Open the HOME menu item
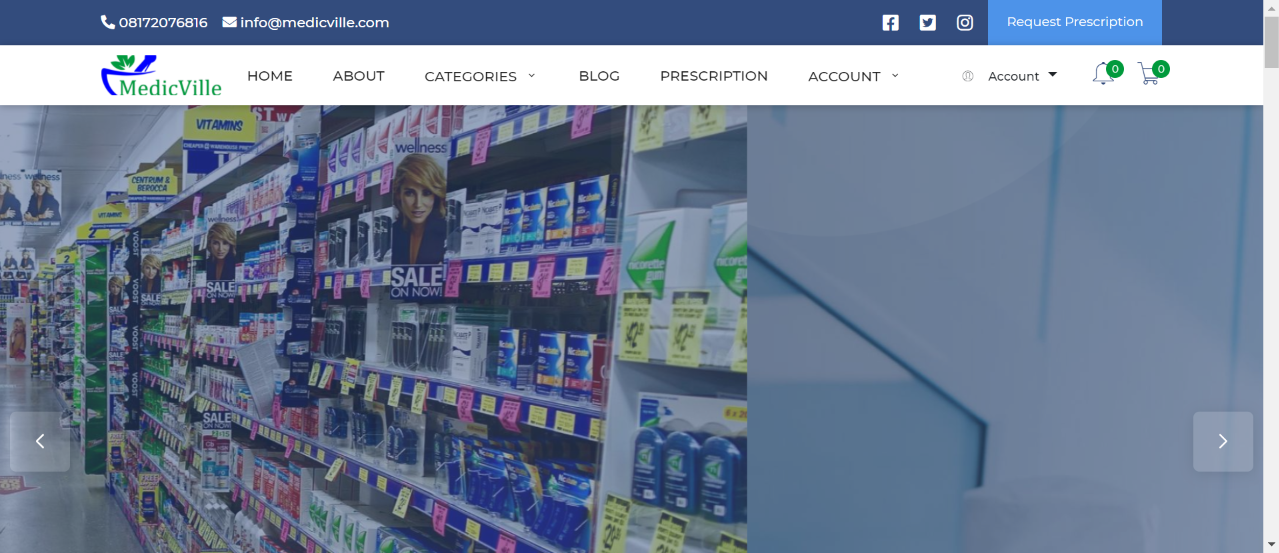Viewport: 1279px width, 553px height. (x=270, y=76)
